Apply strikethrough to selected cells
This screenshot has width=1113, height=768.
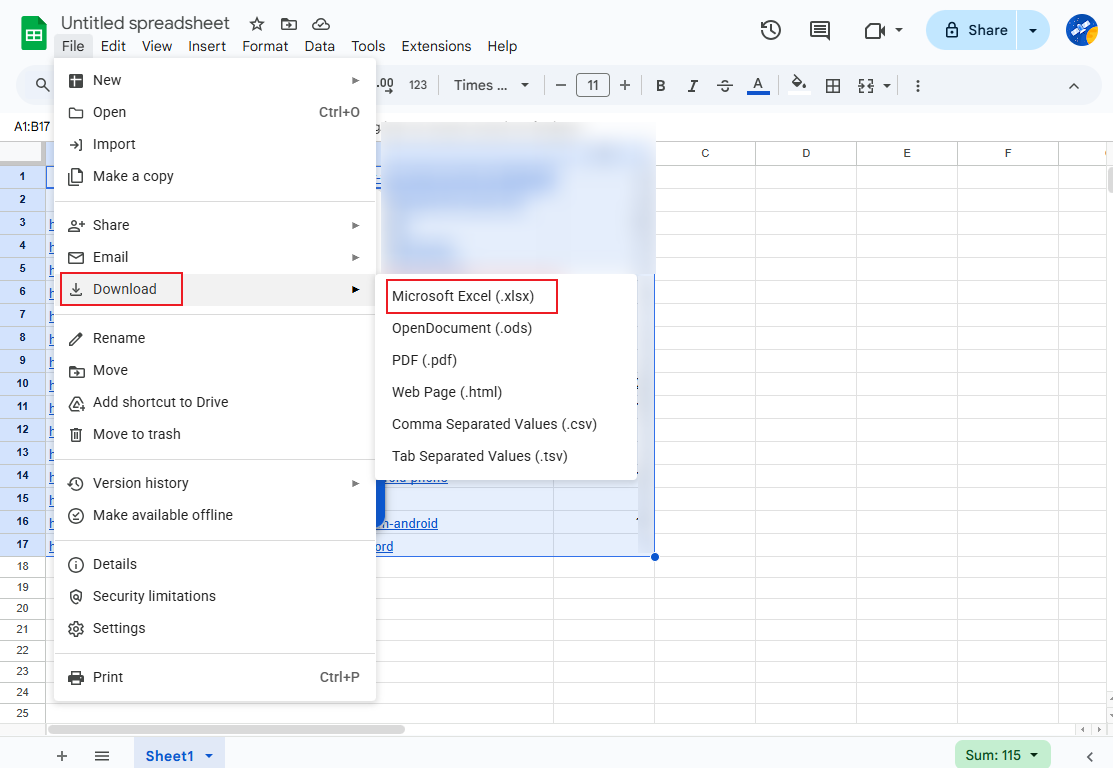click(x=725, y=85)
